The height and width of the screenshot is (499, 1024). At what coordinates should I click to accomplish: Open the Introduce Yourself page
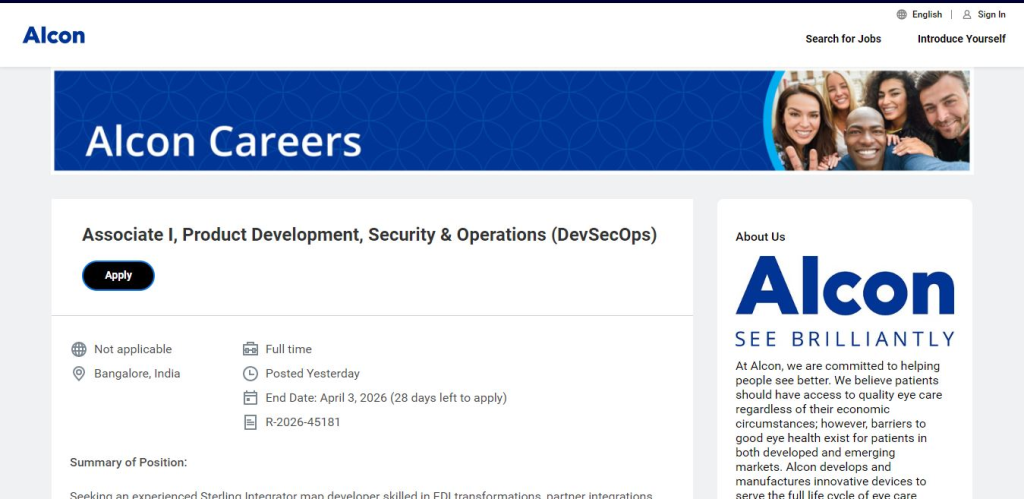[961, 39]
